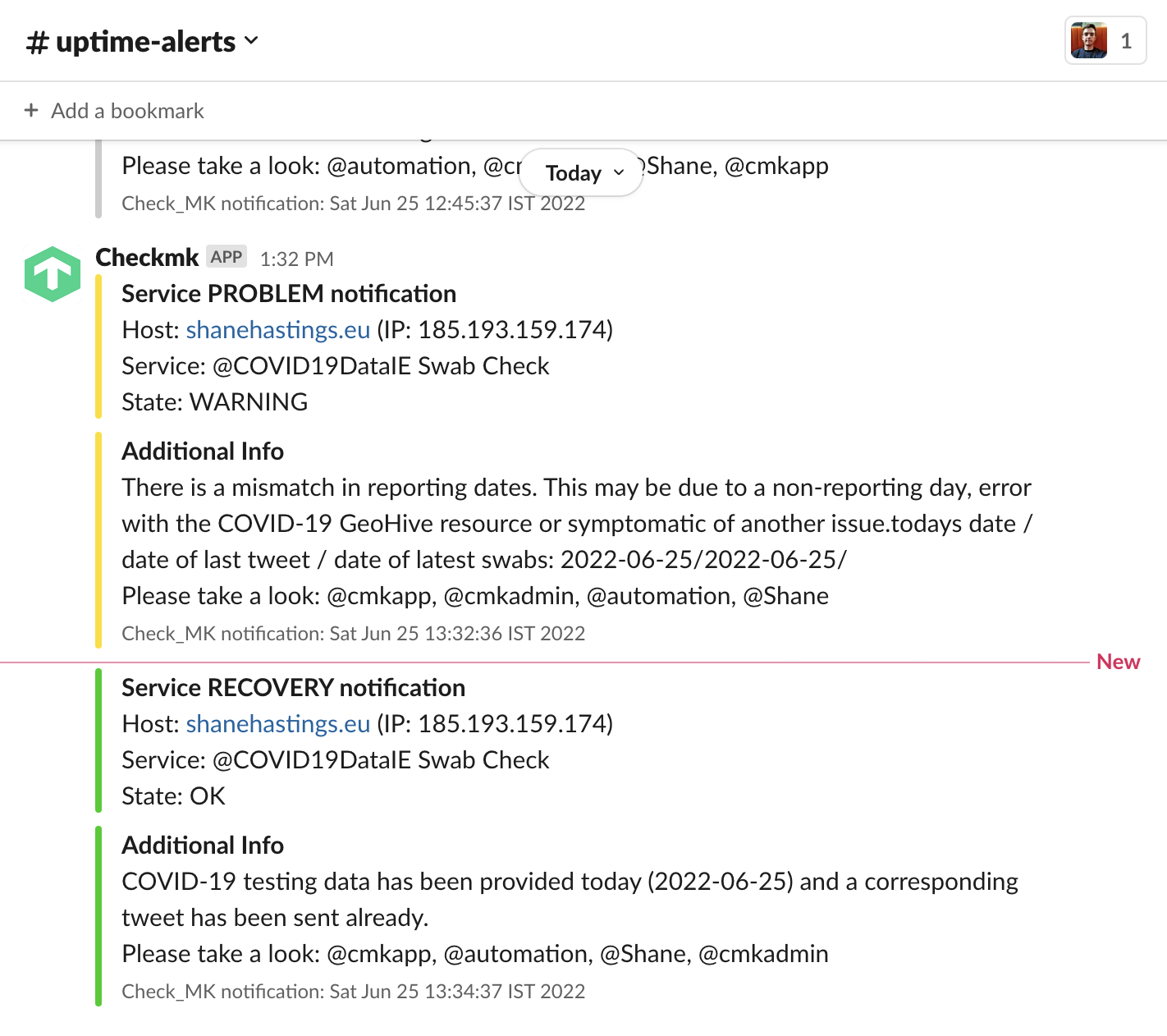Click the member count number 1
The height and width of the screenshot is (1036, 1167).
pos(1126,41)
